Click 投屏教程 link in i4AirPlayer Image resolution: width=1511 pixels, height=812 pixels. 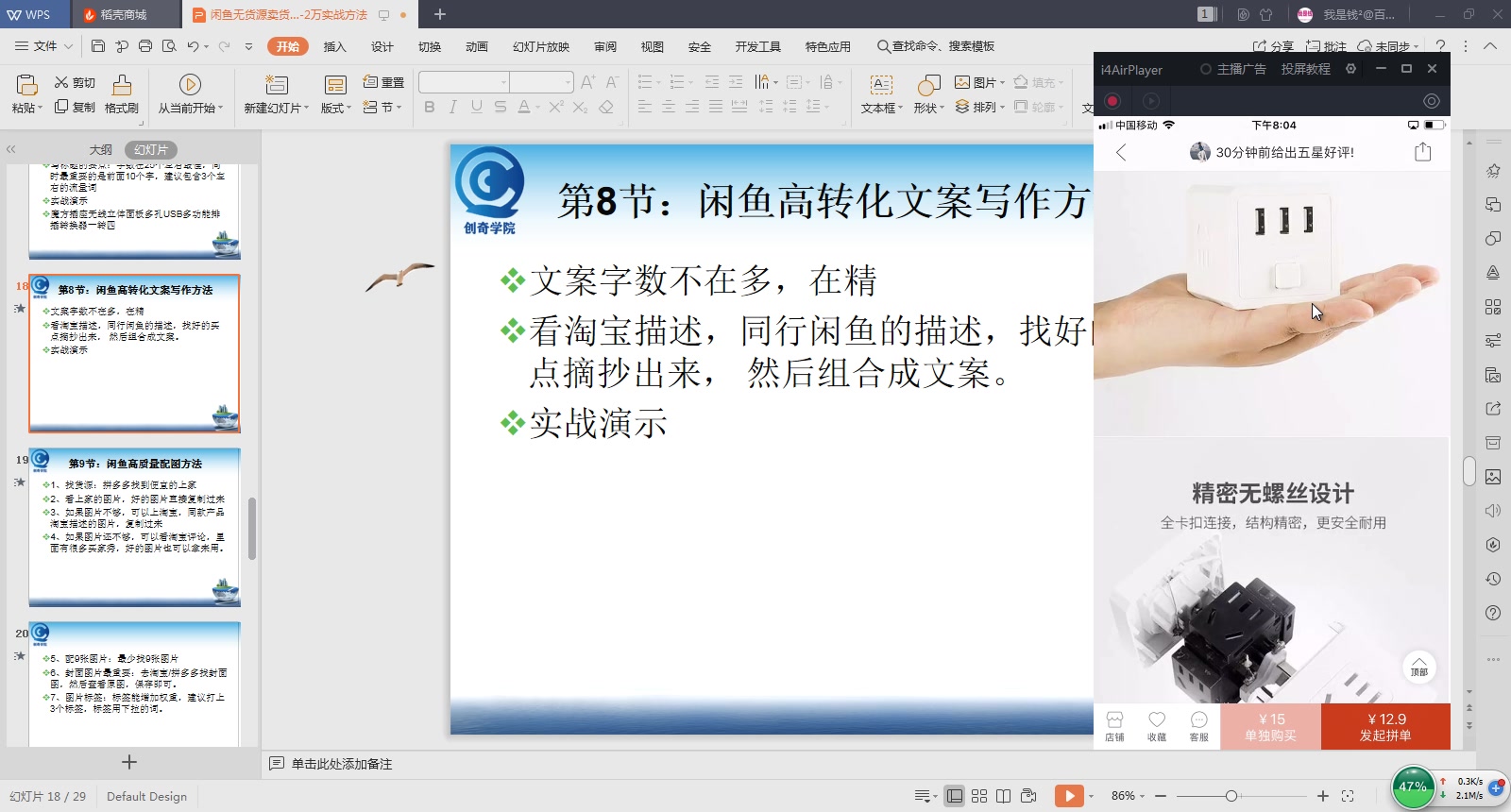(1305, 69)
